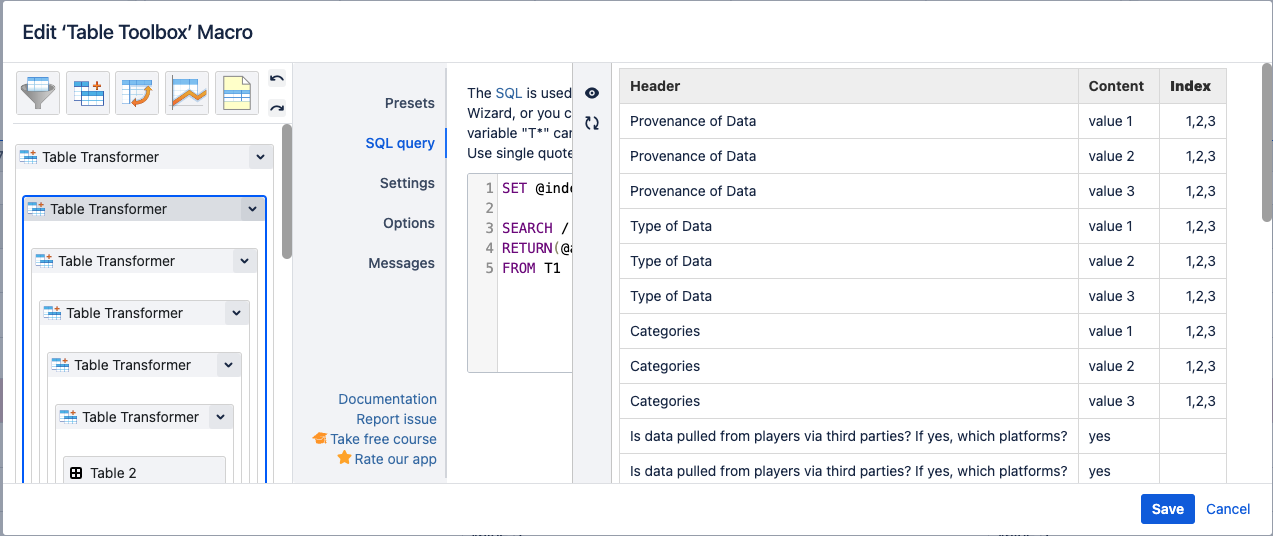Redo the macro change
1273x536 pixels.
tap(277, 108)
